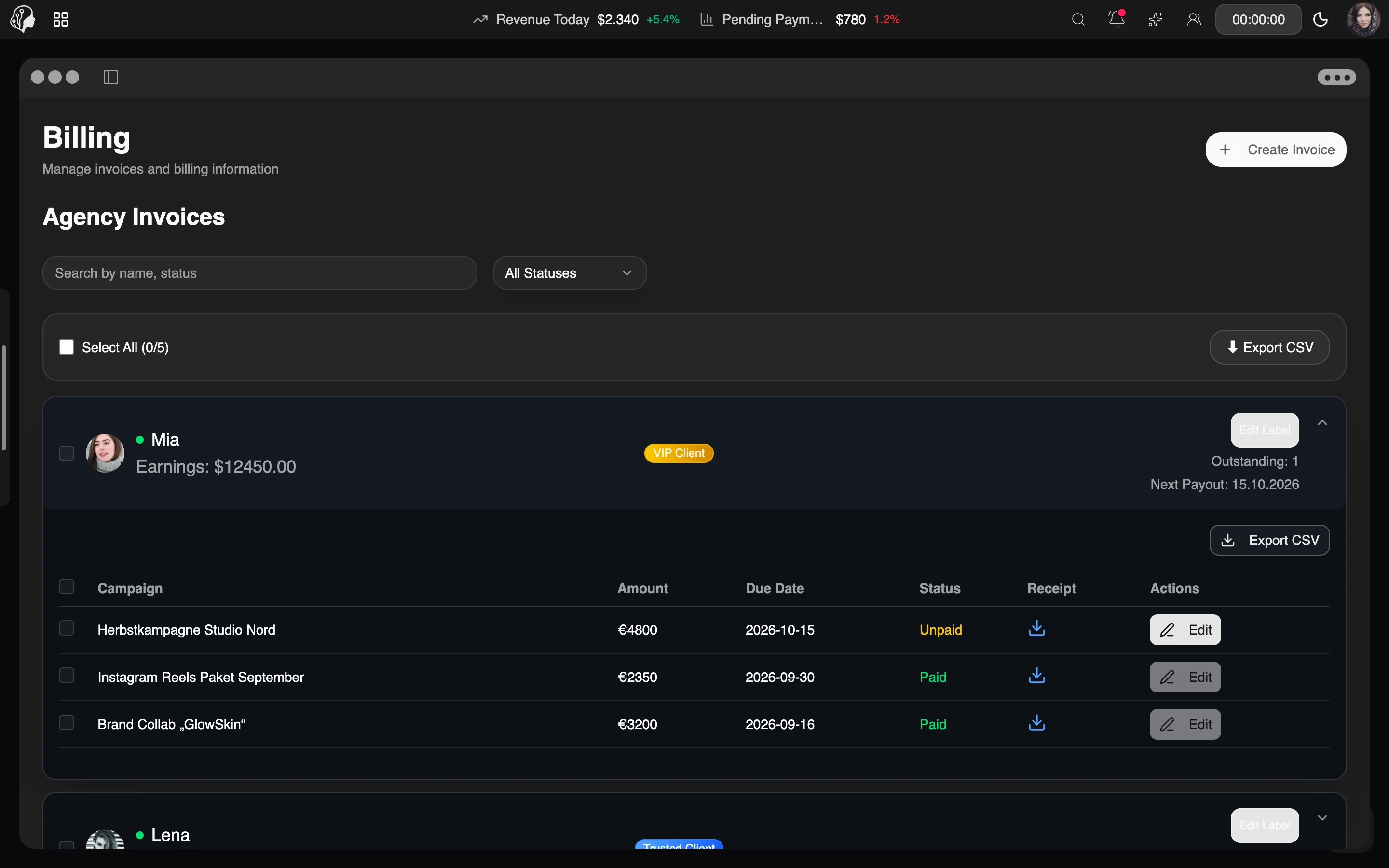Toggle the sidebar panel icon

(111, 77)
